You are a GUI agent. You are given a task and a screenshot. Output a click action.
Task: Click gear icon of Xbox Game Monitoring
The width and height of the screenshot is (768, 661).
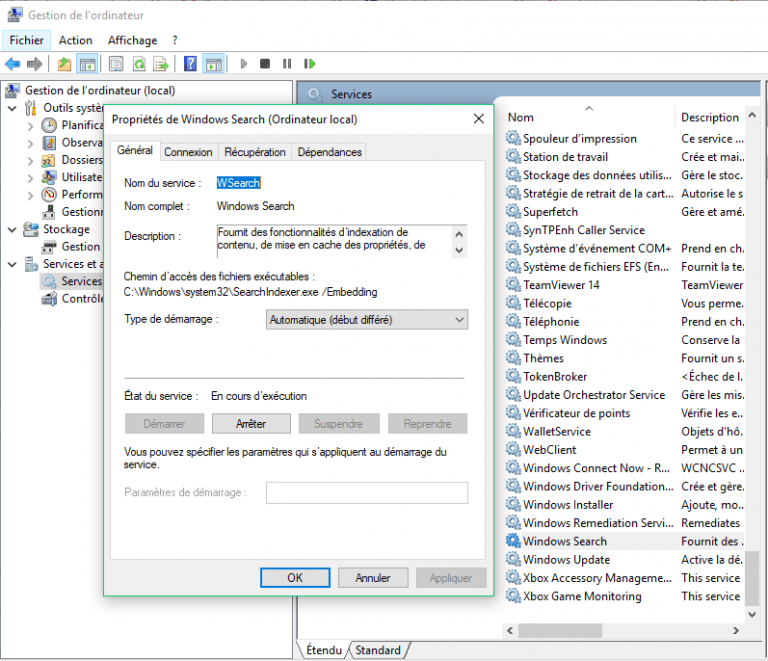pyautogui.click(x=513, y=596)
